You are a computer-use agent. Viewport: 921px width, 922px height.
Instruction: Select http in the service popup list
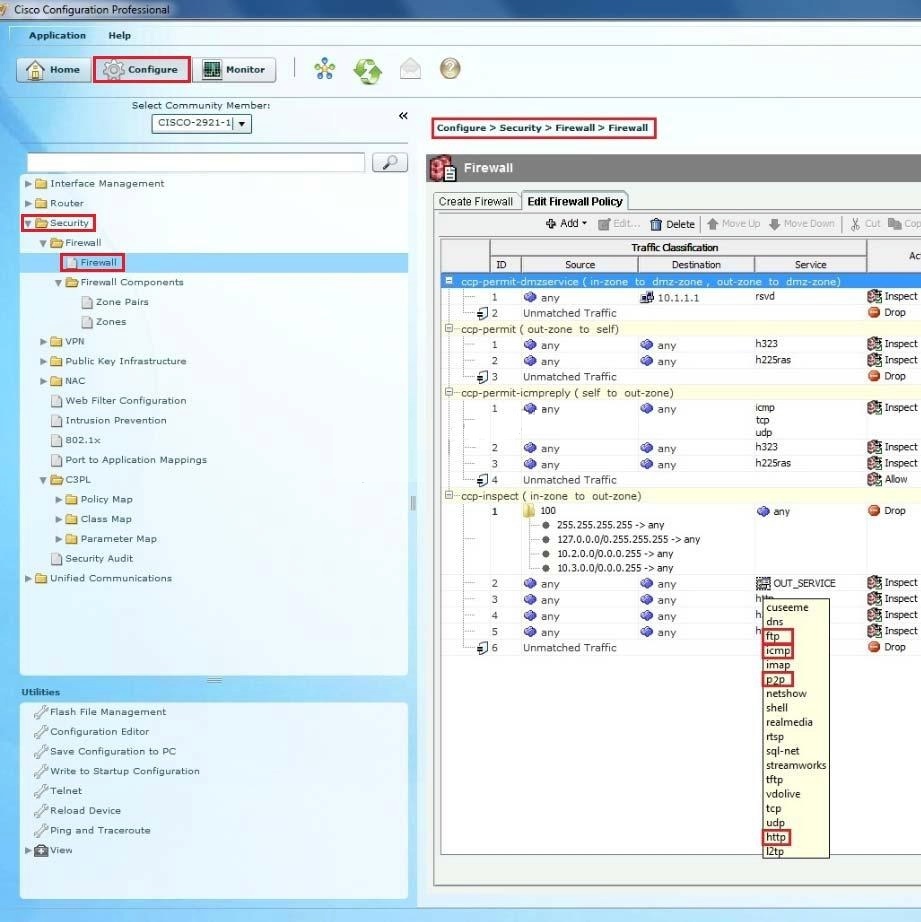click(x=776, y=837)
